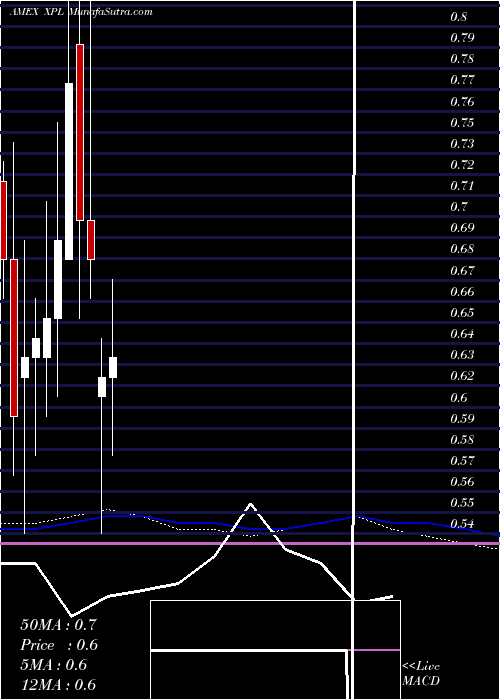Image resolution: width=500 pixels, height=700 pixels.
Task: Click the 0.77 price axis label
Action: click(x=462, y=80)
